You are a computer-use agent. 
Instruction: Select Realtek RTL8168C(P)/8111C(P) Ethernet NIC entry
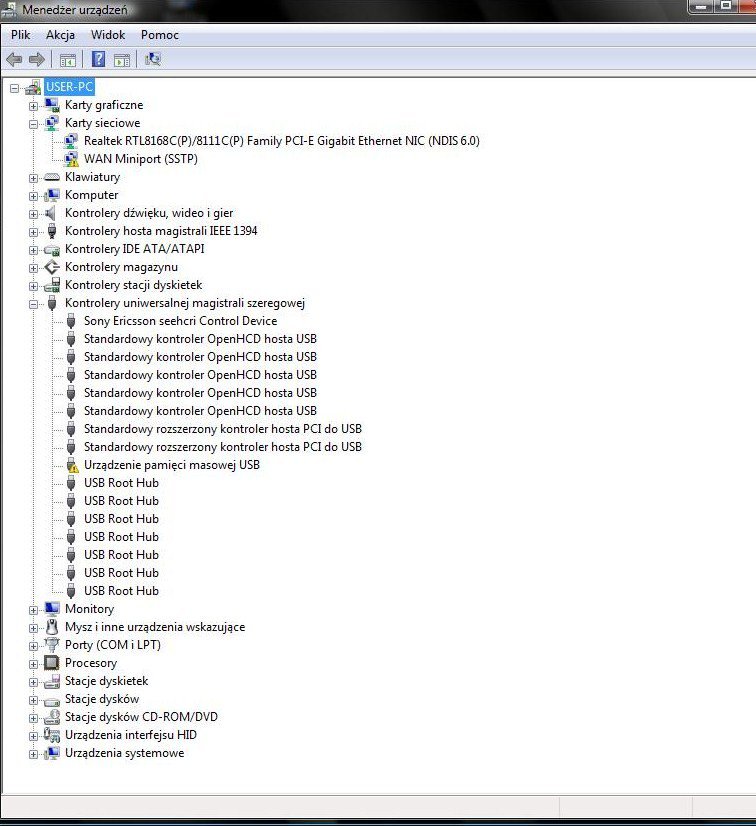click(x=282, y=141)
